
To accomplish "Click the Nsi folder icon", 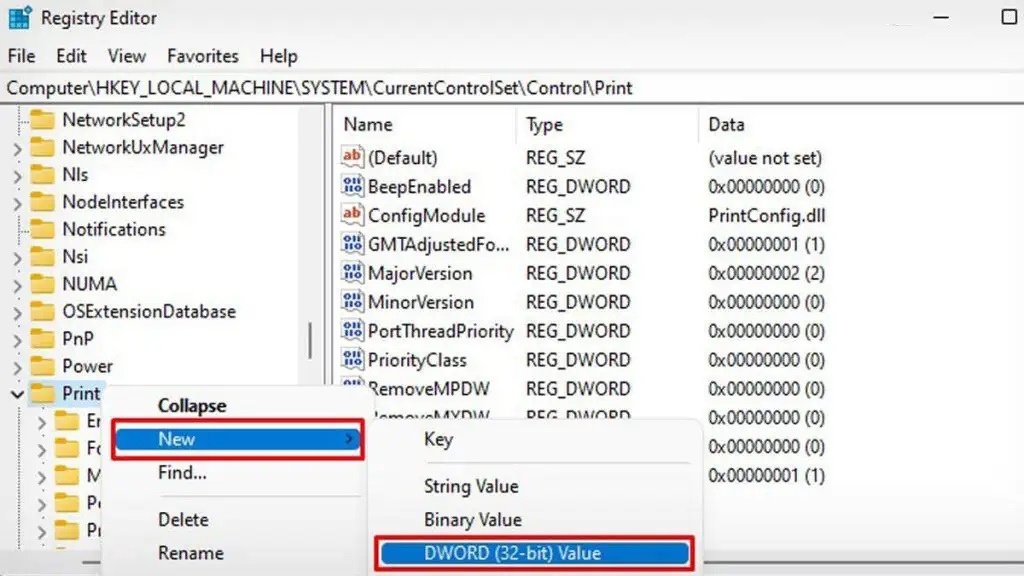I will point(42,257).
